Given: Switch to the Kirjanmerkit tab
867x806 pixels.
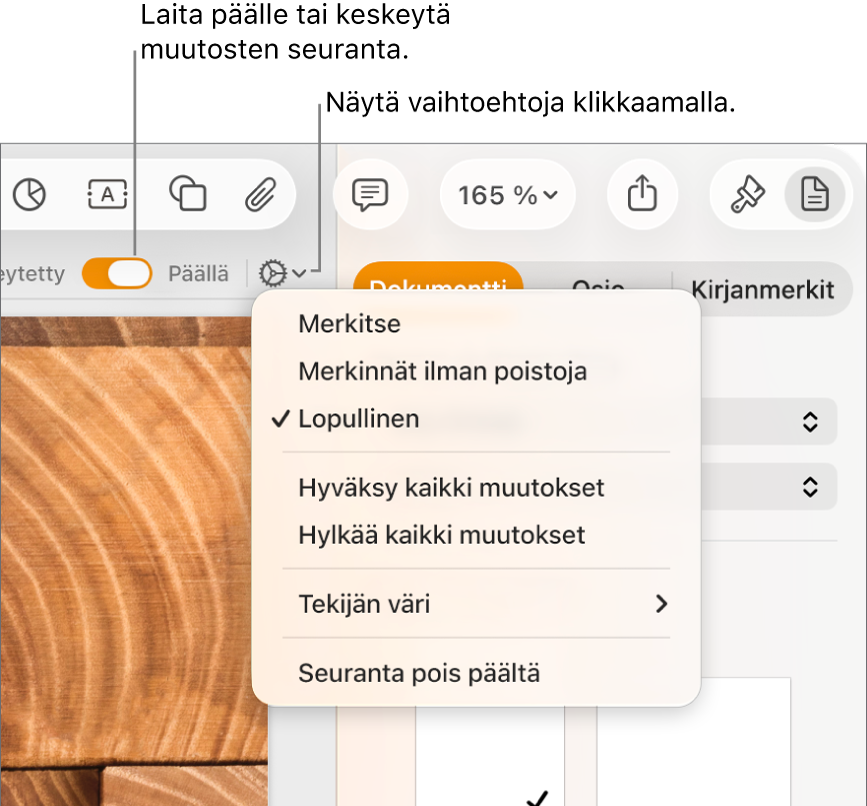Looking at the screenshot, I should click(762, 289).
